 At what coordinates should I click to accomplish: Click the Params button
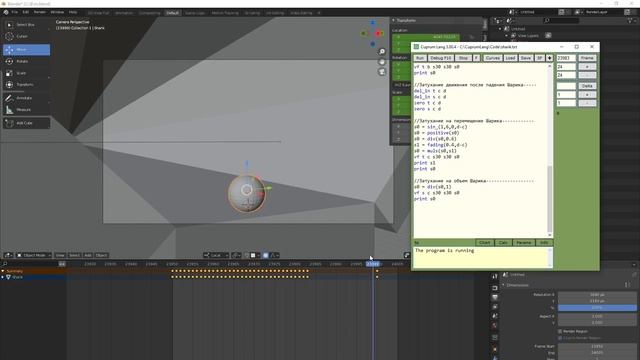coord(524,242)
